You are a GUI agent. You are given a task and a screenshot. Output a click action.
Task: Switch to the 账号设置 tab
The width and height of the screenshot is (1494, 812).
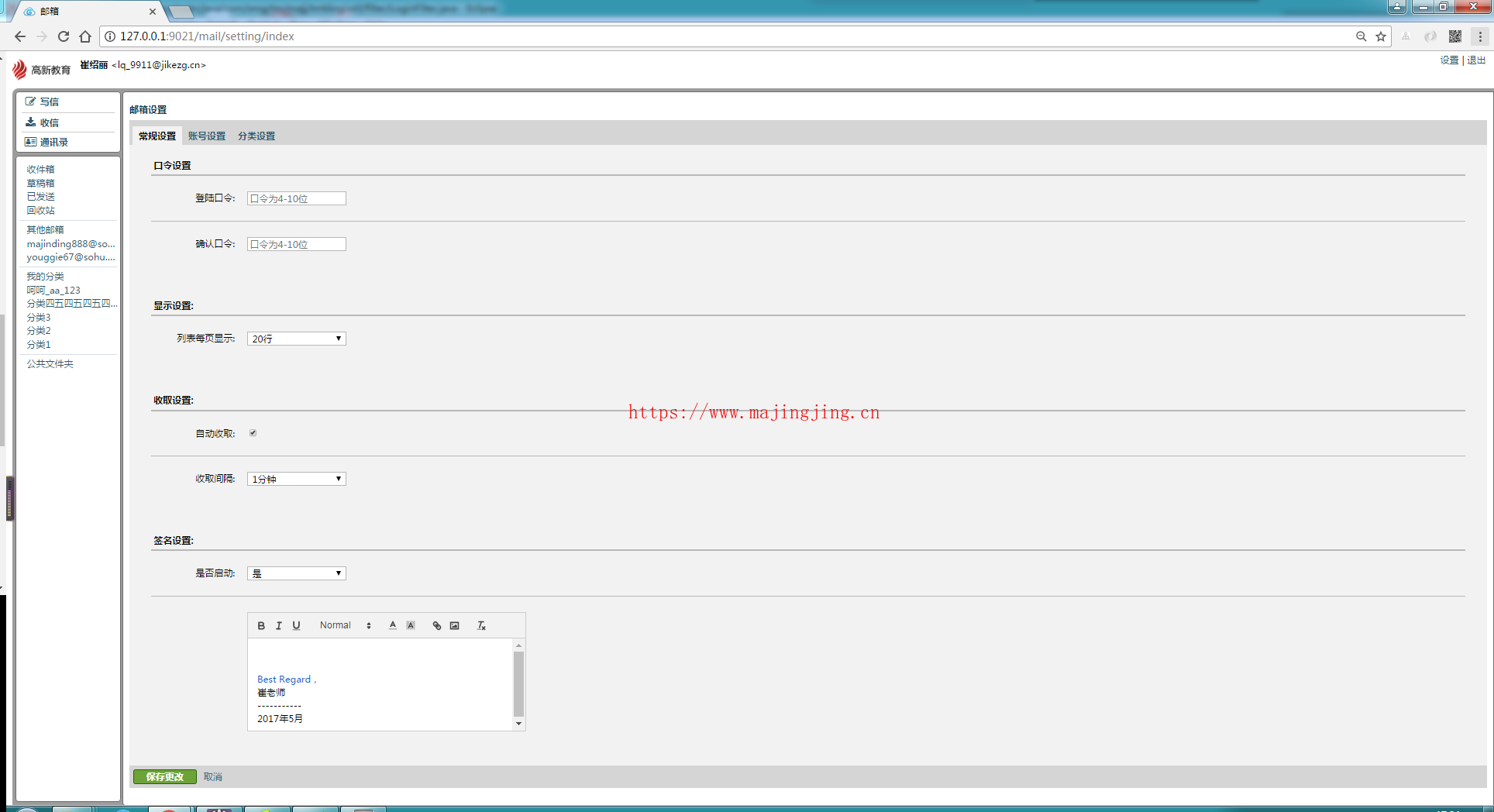(207, 136)
